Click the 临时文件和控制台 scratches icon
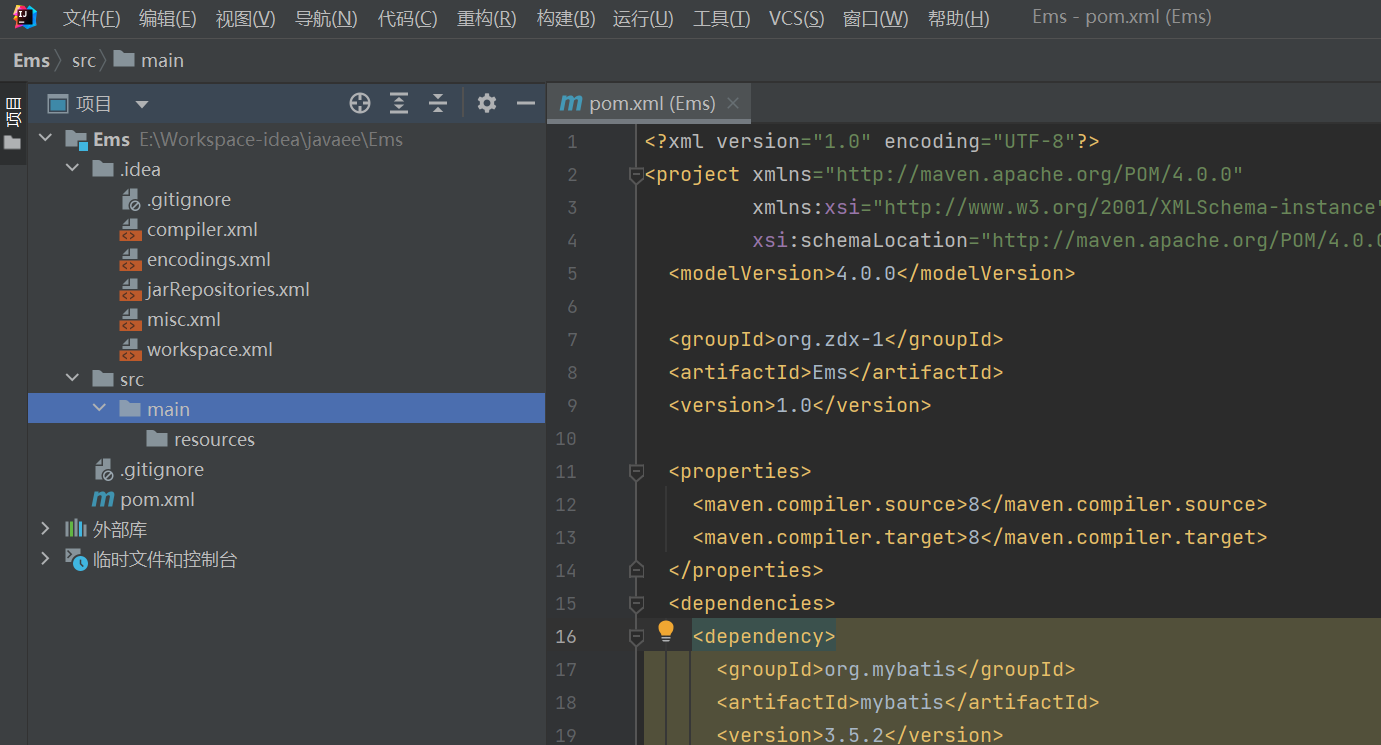This screenshot has width=1381, height=745. pos(76,559)
